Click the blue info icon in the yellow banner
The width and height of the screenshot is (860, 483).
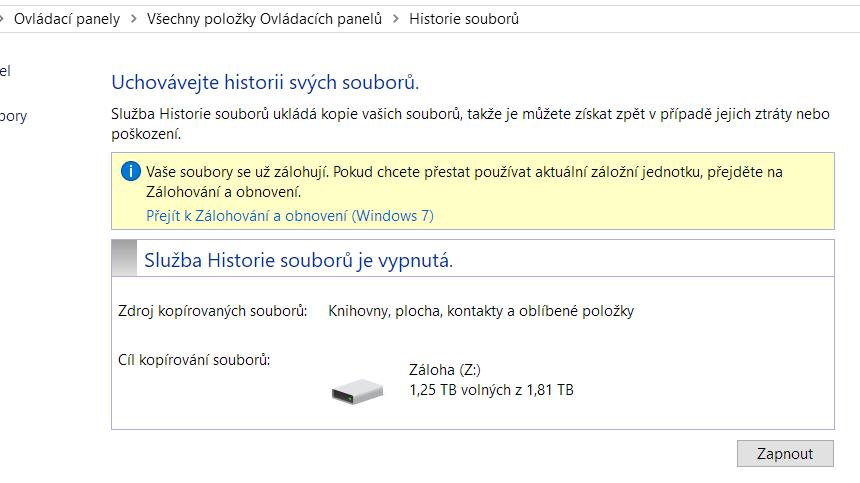131,172
